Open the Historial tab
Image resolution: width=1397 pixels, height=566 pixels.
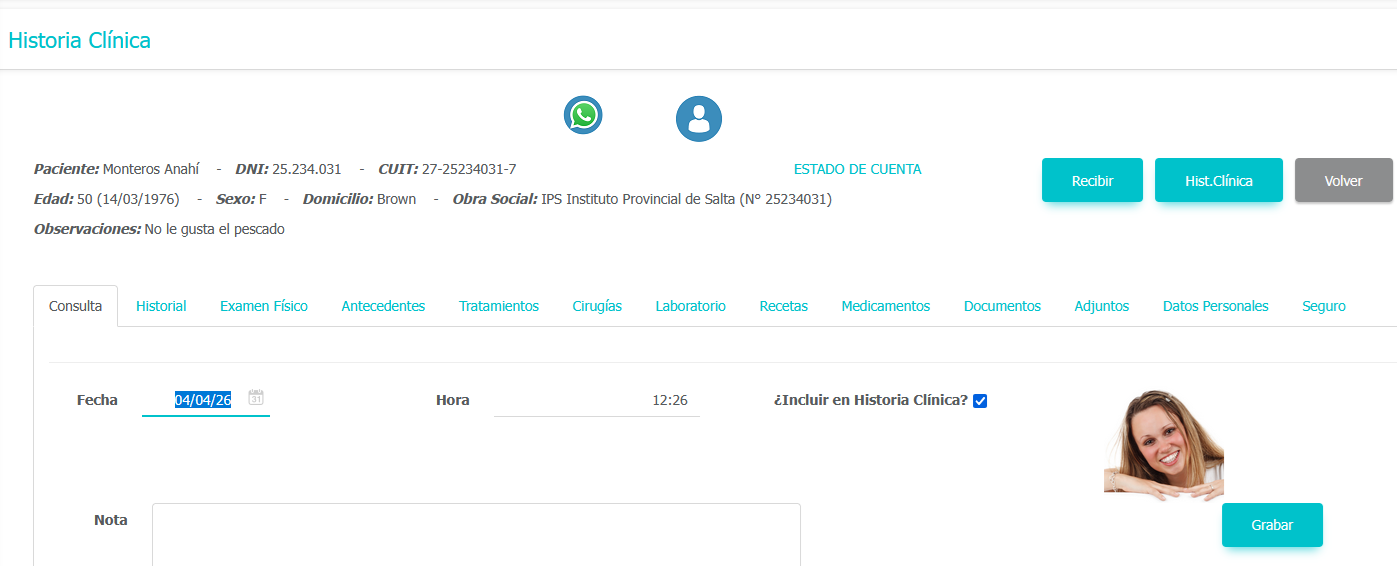(x=161, y=306)
